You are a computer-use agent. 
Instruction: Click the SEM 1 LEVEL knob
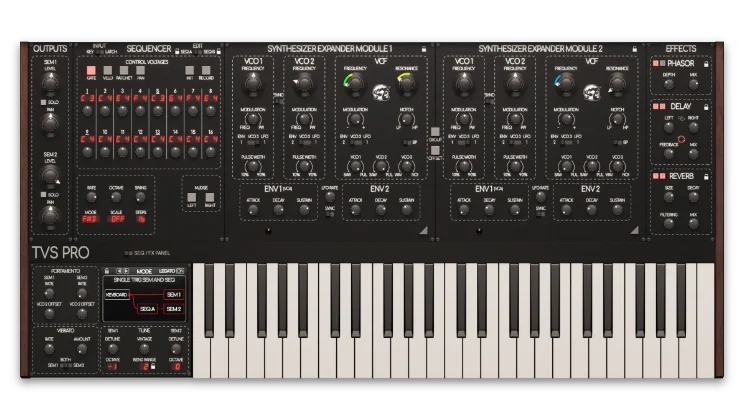50,83
